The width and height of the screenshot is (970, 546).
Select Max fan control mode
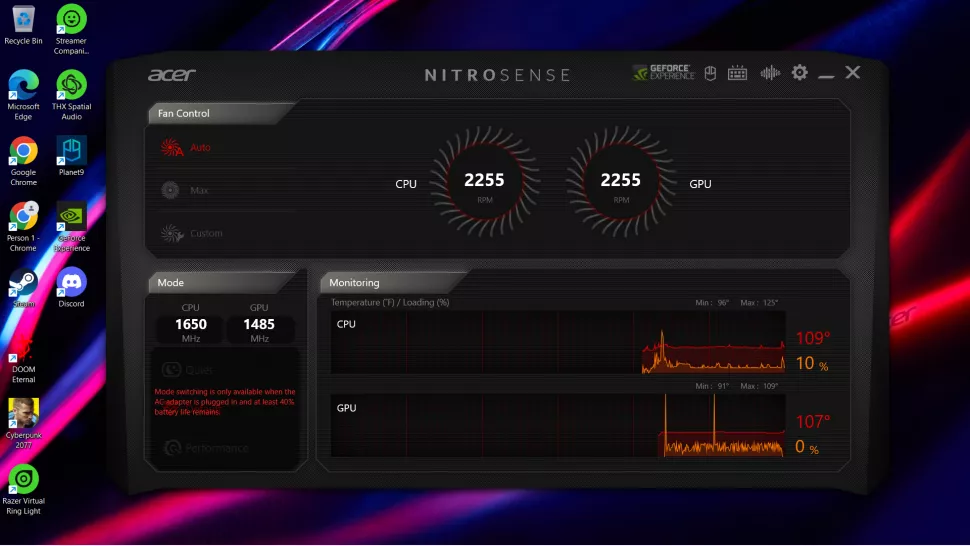click(x=184, y=190)
